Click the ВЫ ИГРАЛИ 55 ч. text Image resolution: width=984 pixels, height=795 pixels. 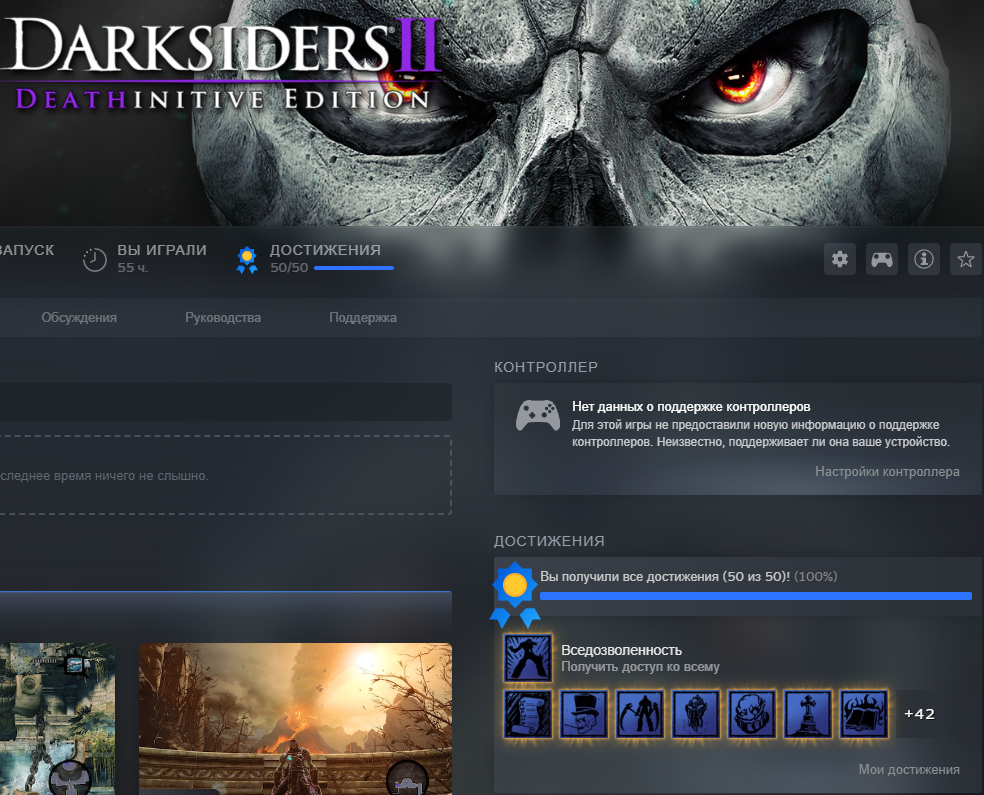point(162,259)
